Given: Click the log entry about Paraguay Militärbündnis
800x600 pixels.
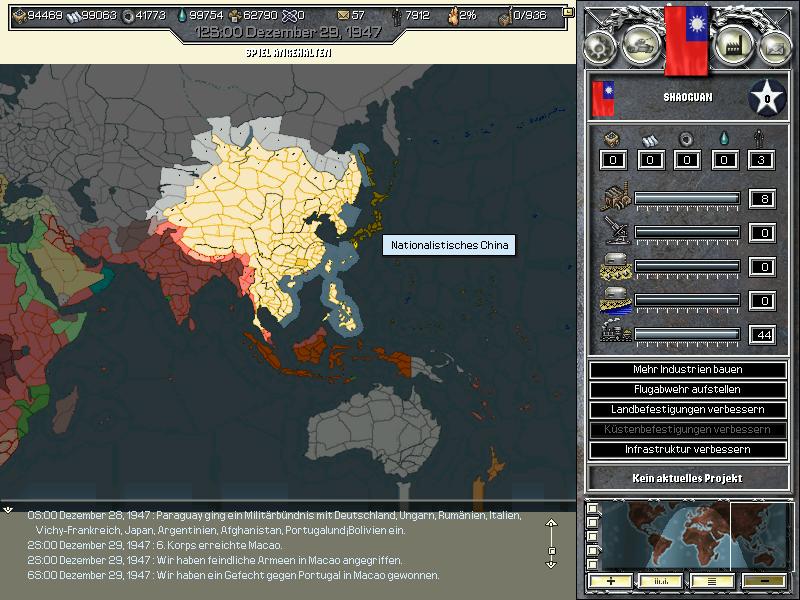Looking at the screenshot, I should click(x=274, y=523).
